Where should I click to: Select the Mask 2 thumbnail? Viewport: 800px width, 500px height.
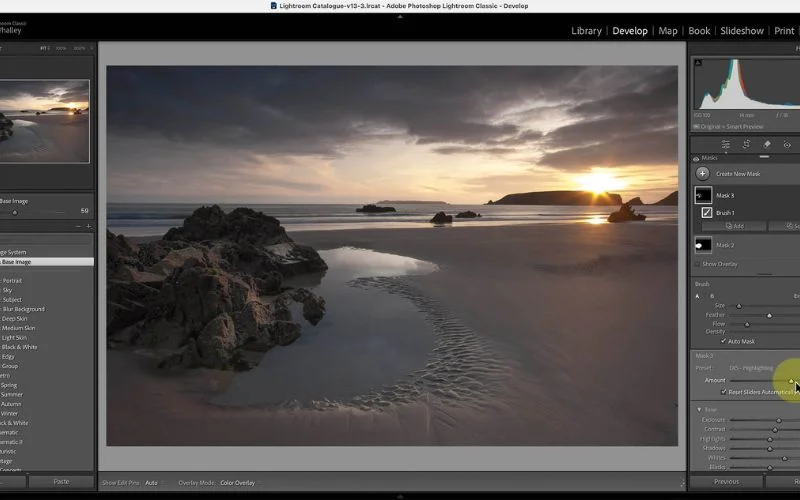click(x=703, y=245)
